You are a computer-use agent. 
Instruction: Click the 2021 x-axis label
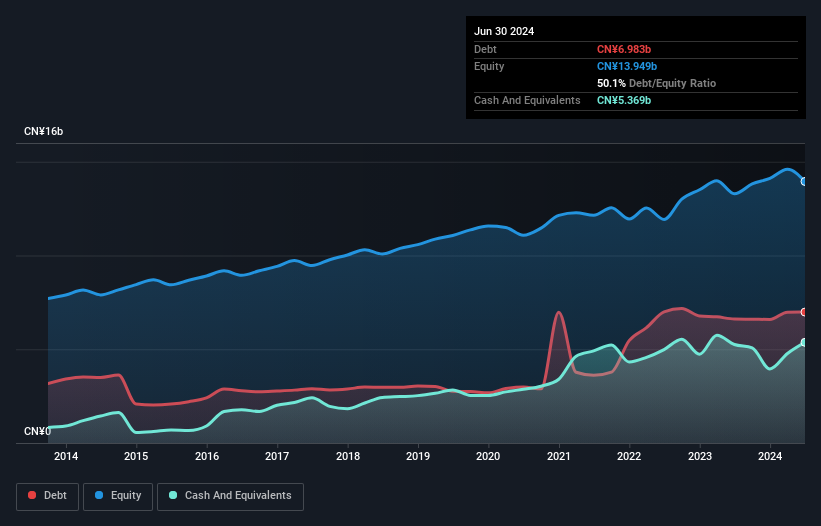click(x=559, y=456)
